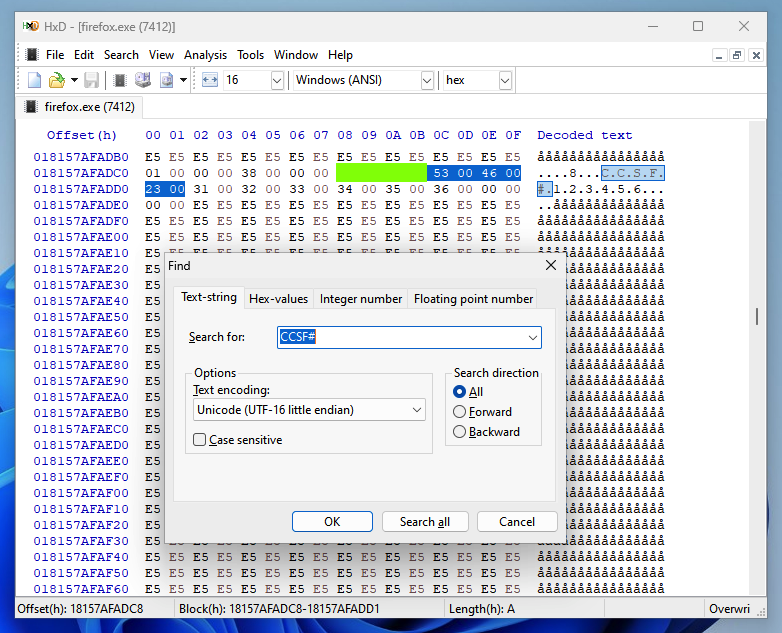Click the Open disk toolbar icon
Viewport: 782px width, 633px height.
(x=143, y=80)
